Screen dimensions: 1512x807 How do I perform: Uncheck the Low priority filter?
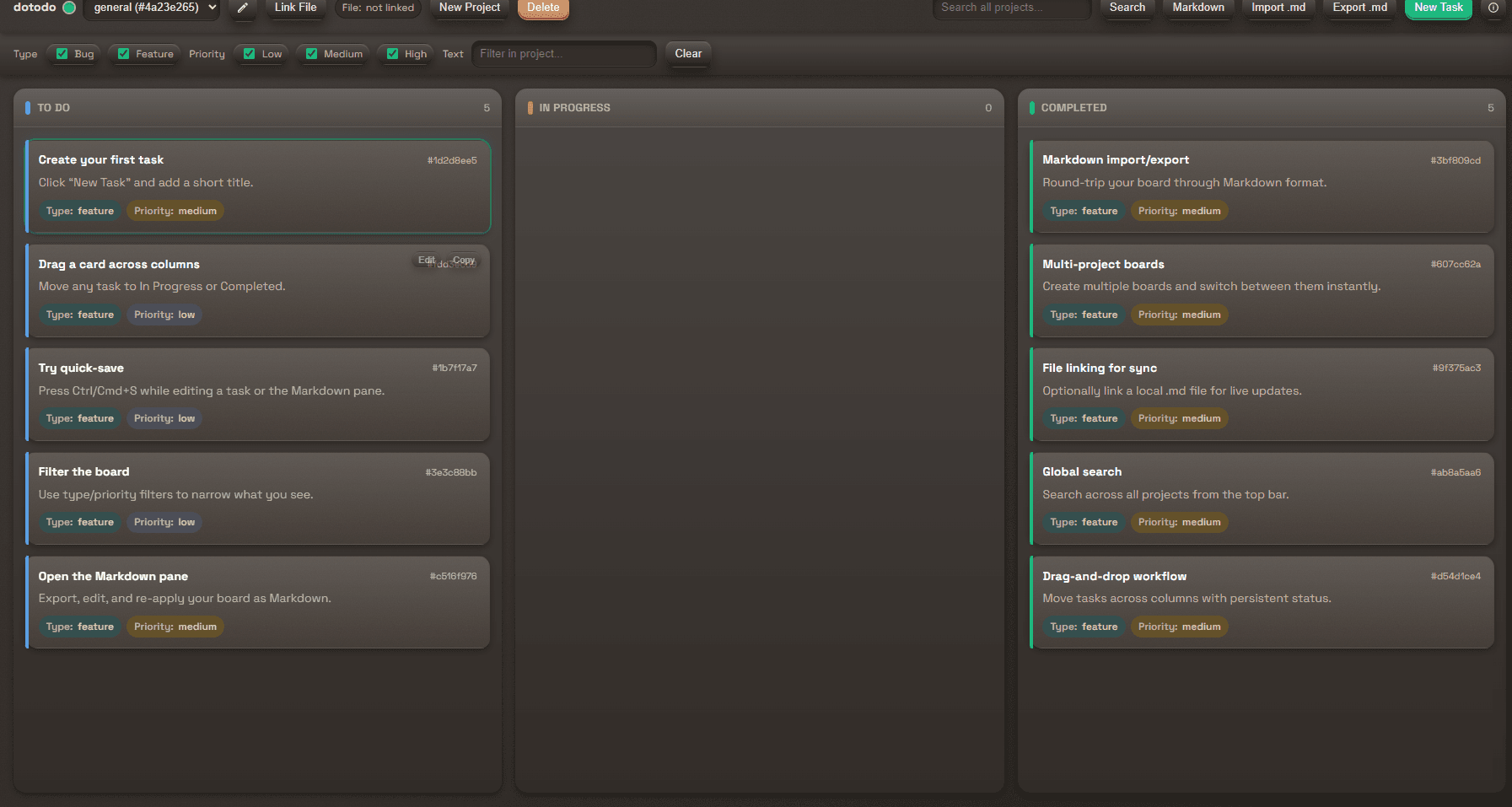tap(250, 54)
